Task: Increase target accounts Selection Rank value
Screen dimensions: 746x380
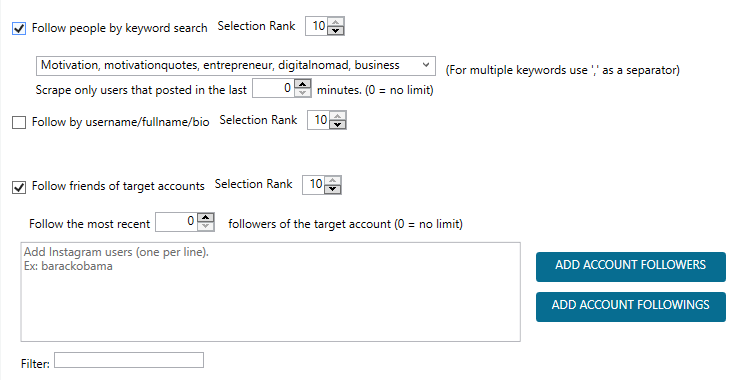Action: [333, 181]
